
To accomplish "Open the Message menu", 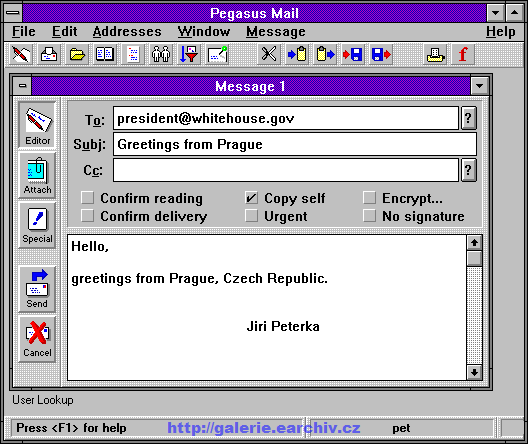I will click(276, 32).
